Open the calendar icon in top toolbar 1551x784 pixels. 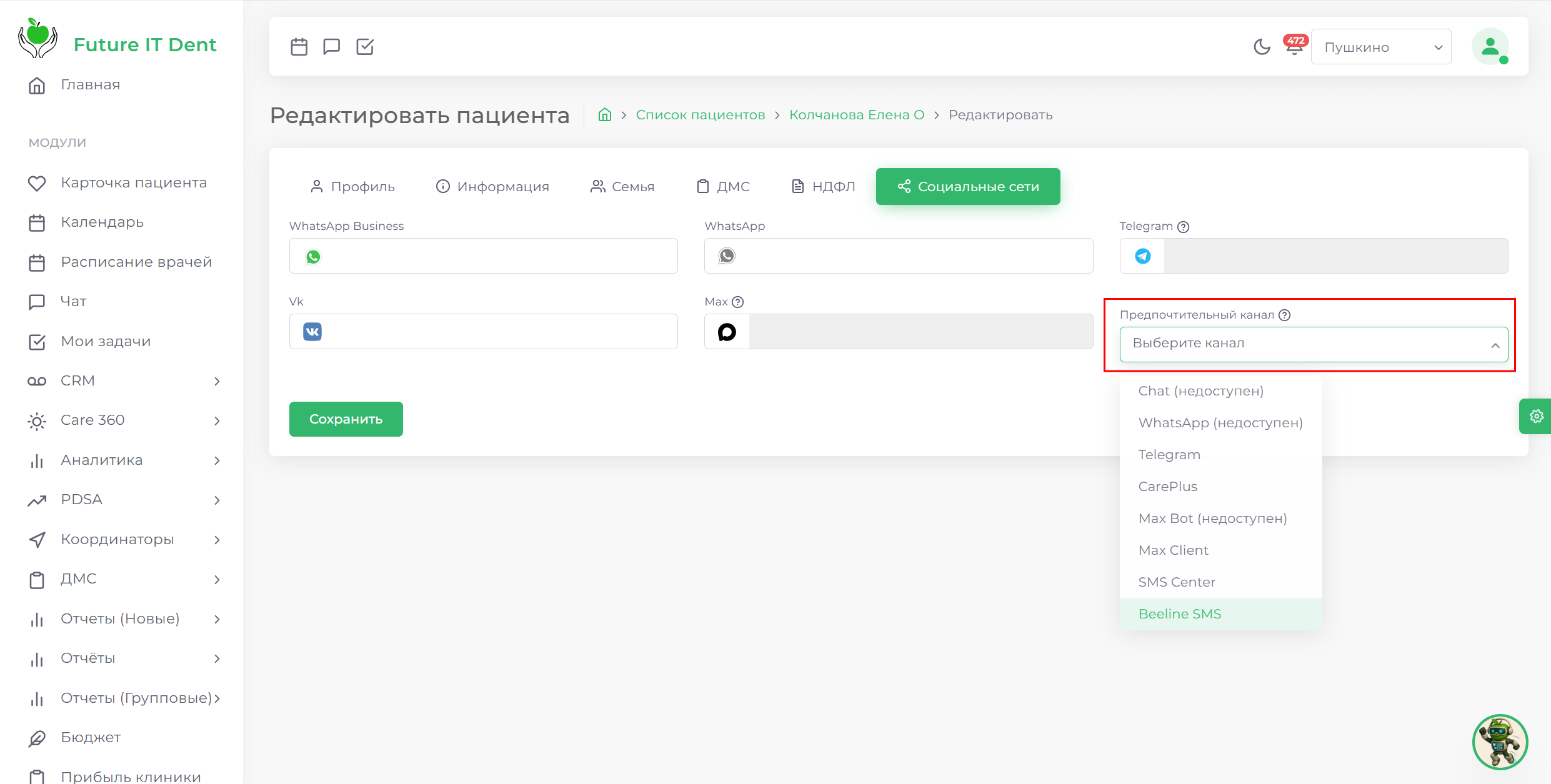(299, 47)
